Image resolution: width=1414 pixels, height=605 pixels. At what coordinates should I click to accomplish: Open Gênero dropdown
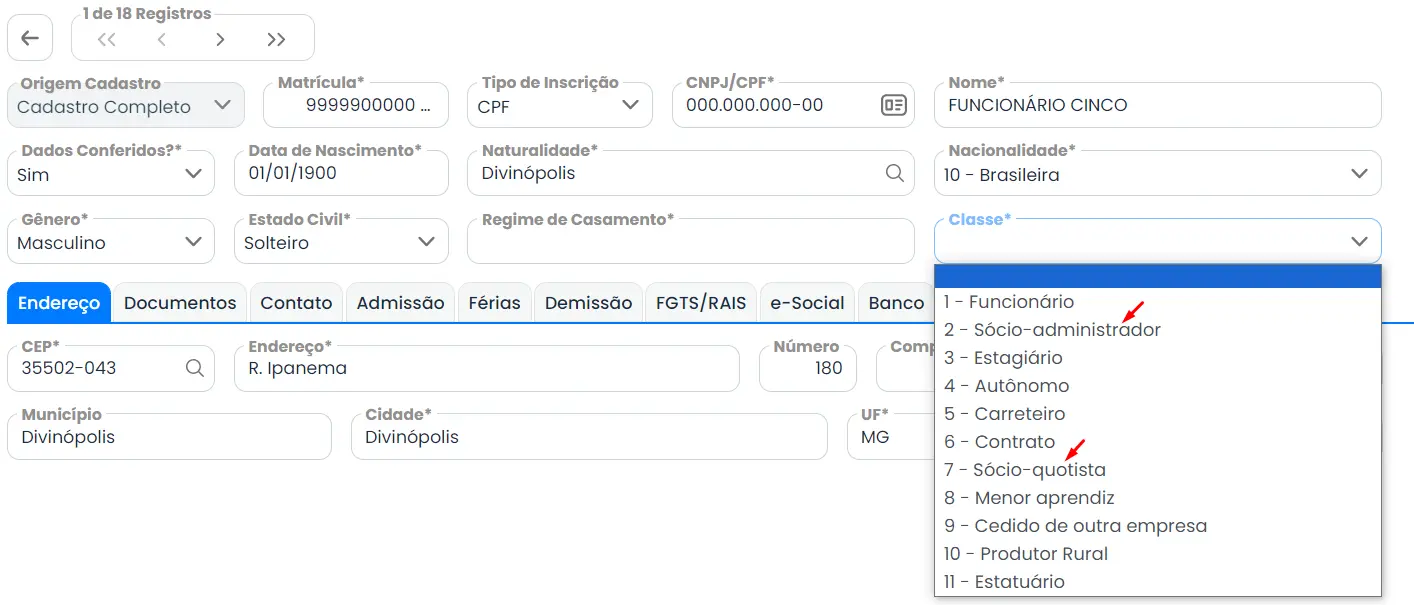(111, 241)
